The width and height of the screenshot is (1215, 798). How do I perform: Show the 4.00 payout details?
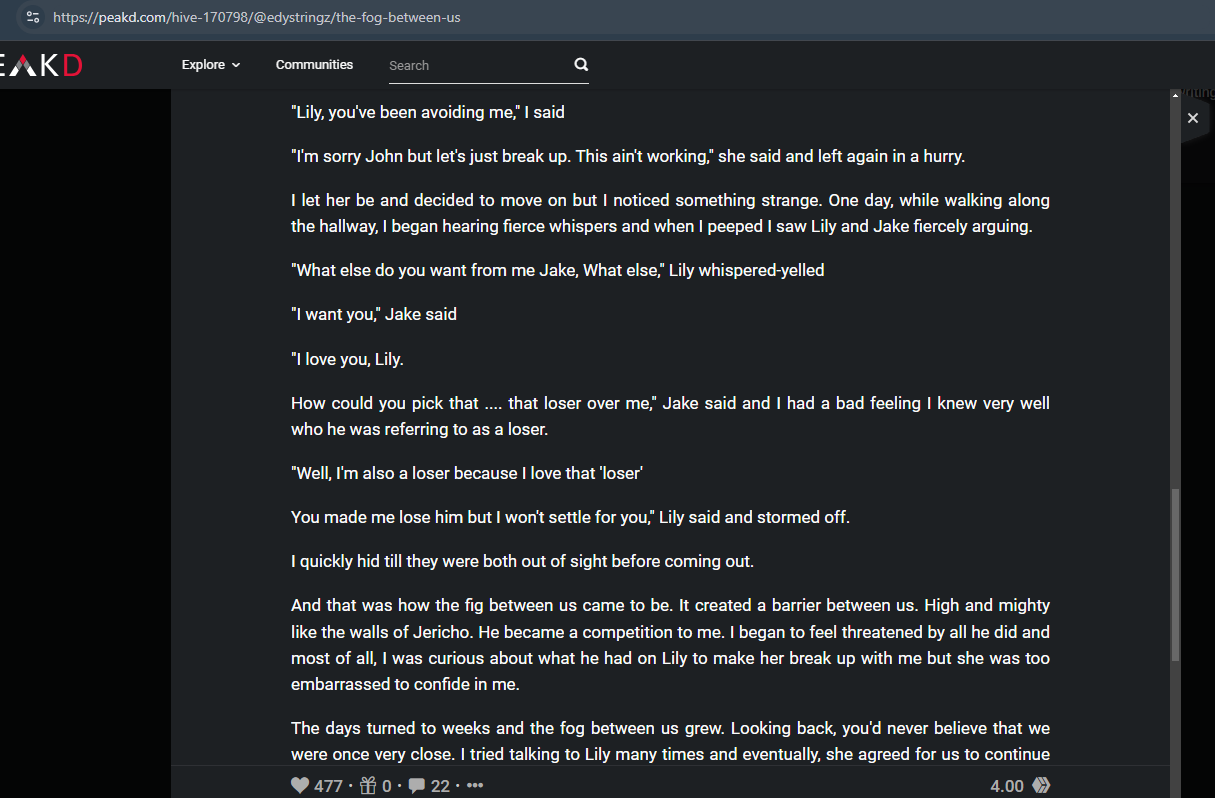pos(1007,786)
